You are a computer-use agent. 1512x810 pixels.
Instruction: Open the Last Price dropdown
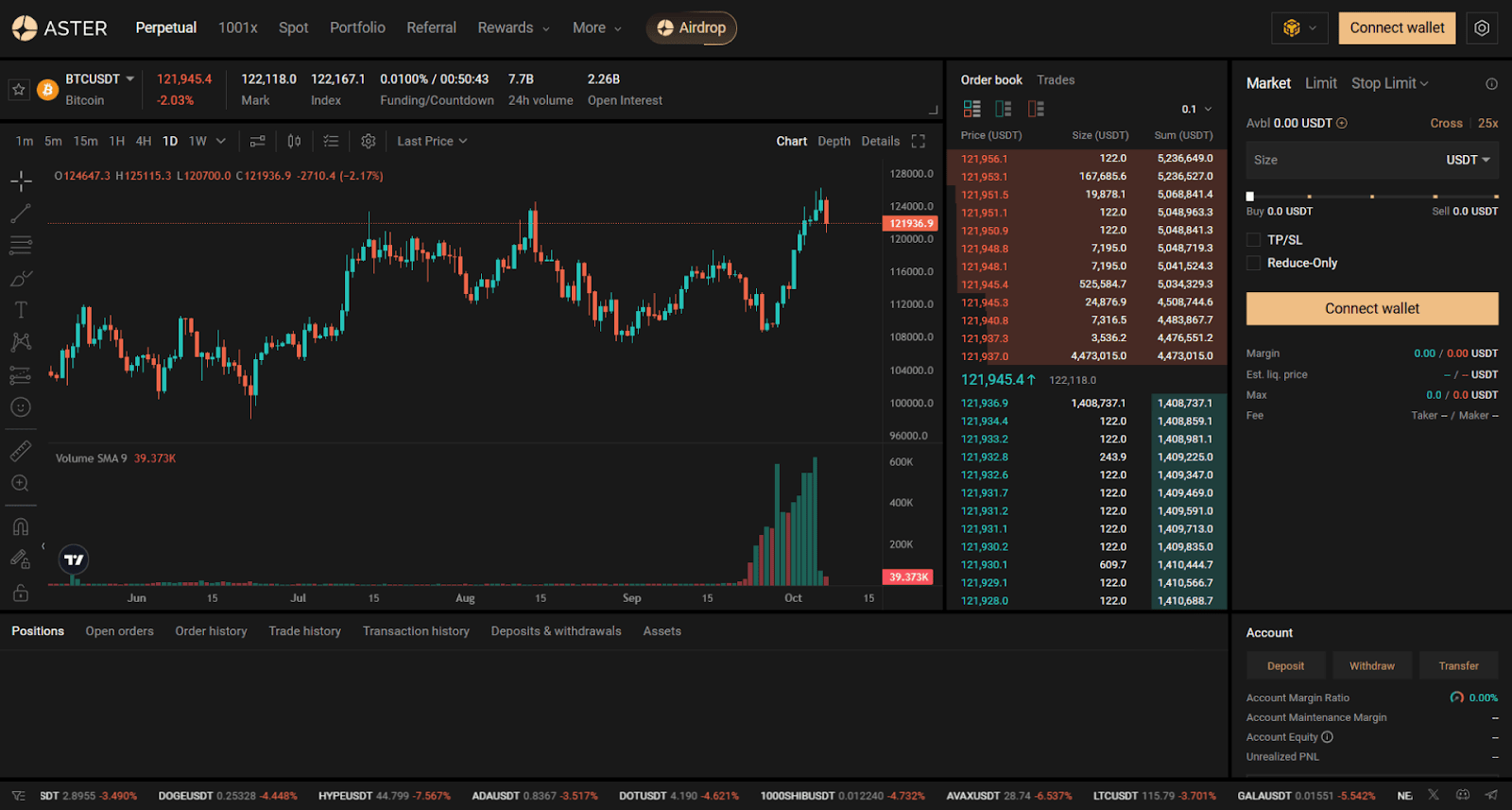pyautogui.click(x=432, y=141)
